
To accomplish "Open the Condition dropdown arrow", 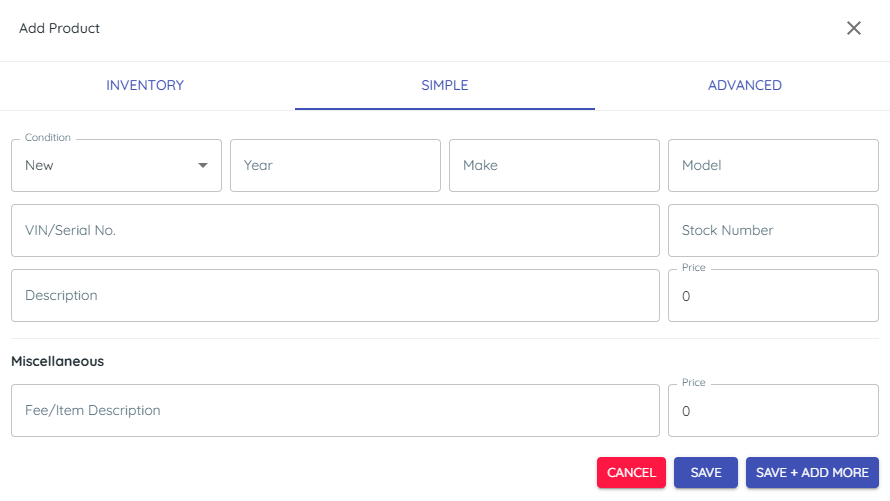I will [203, 165].
